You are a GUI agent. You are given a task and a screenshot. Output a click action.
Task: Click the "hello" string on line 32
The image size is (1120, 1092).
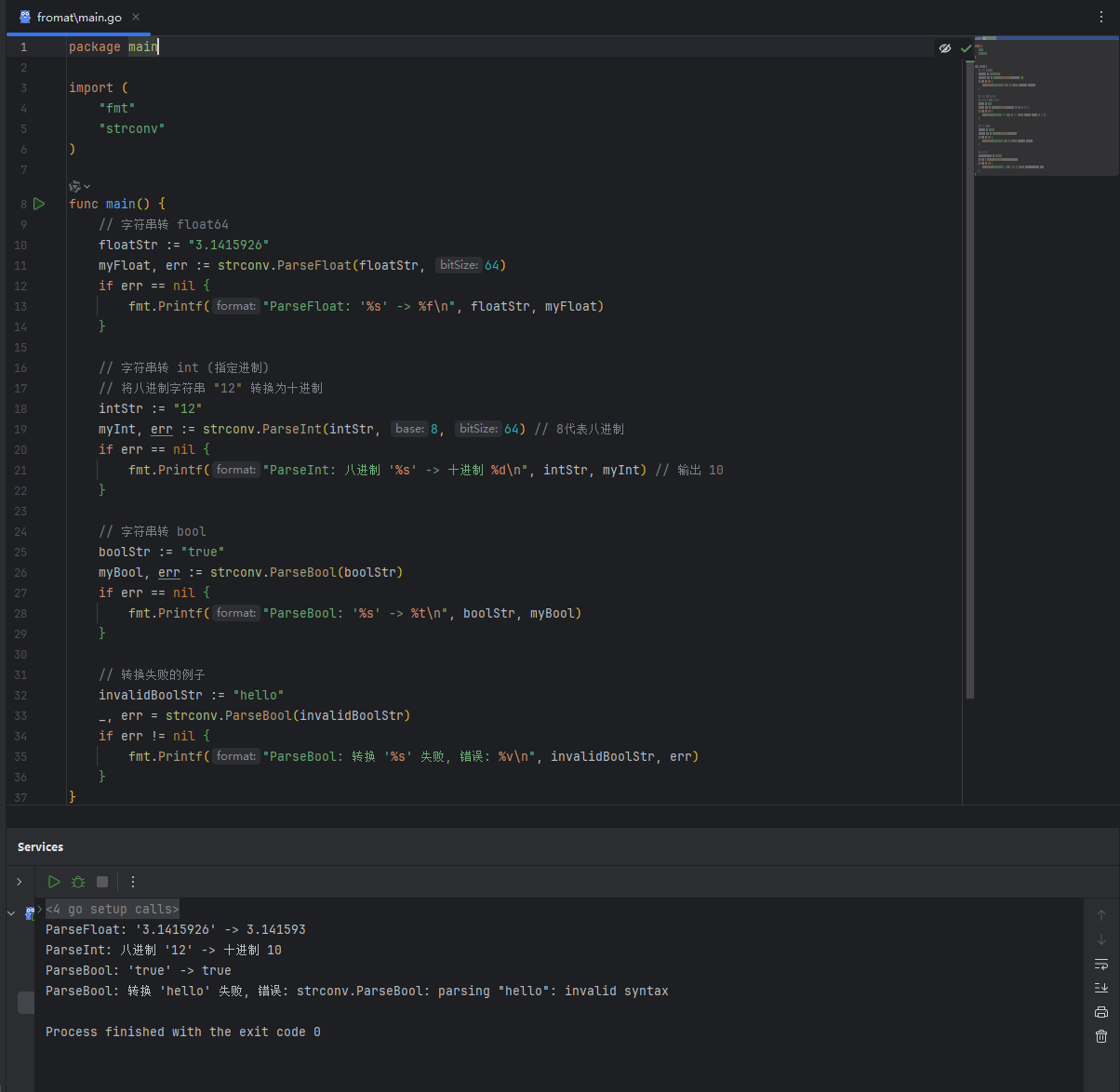pyautogui.click(x=259, y=695)
